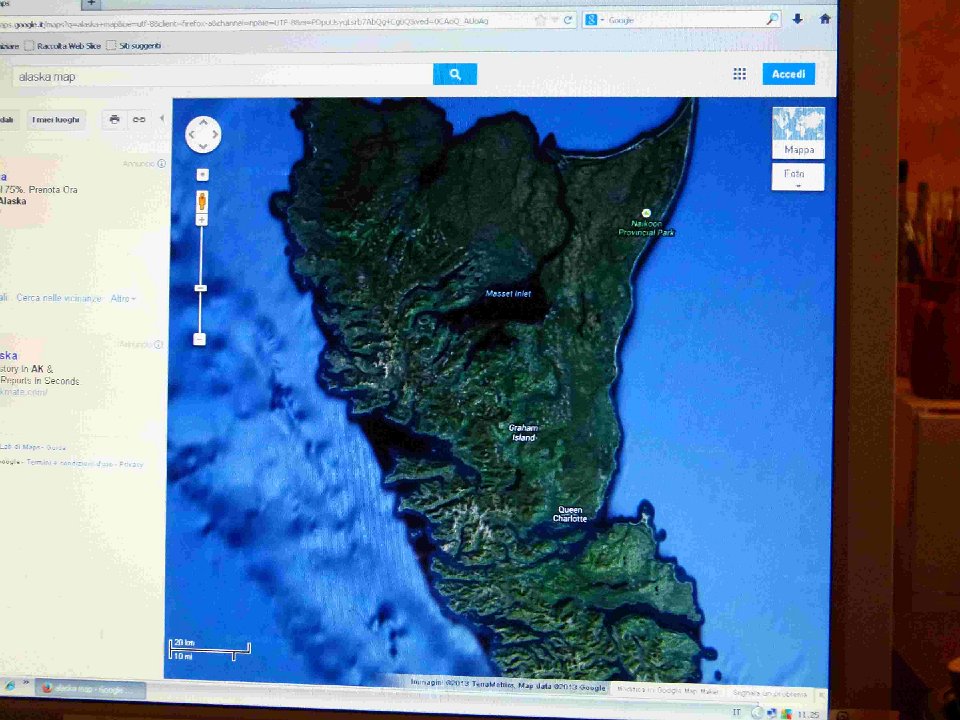Viewport: 960px width, 720px height.
Task: Open a new browser tab
Action: click(91, 4)
